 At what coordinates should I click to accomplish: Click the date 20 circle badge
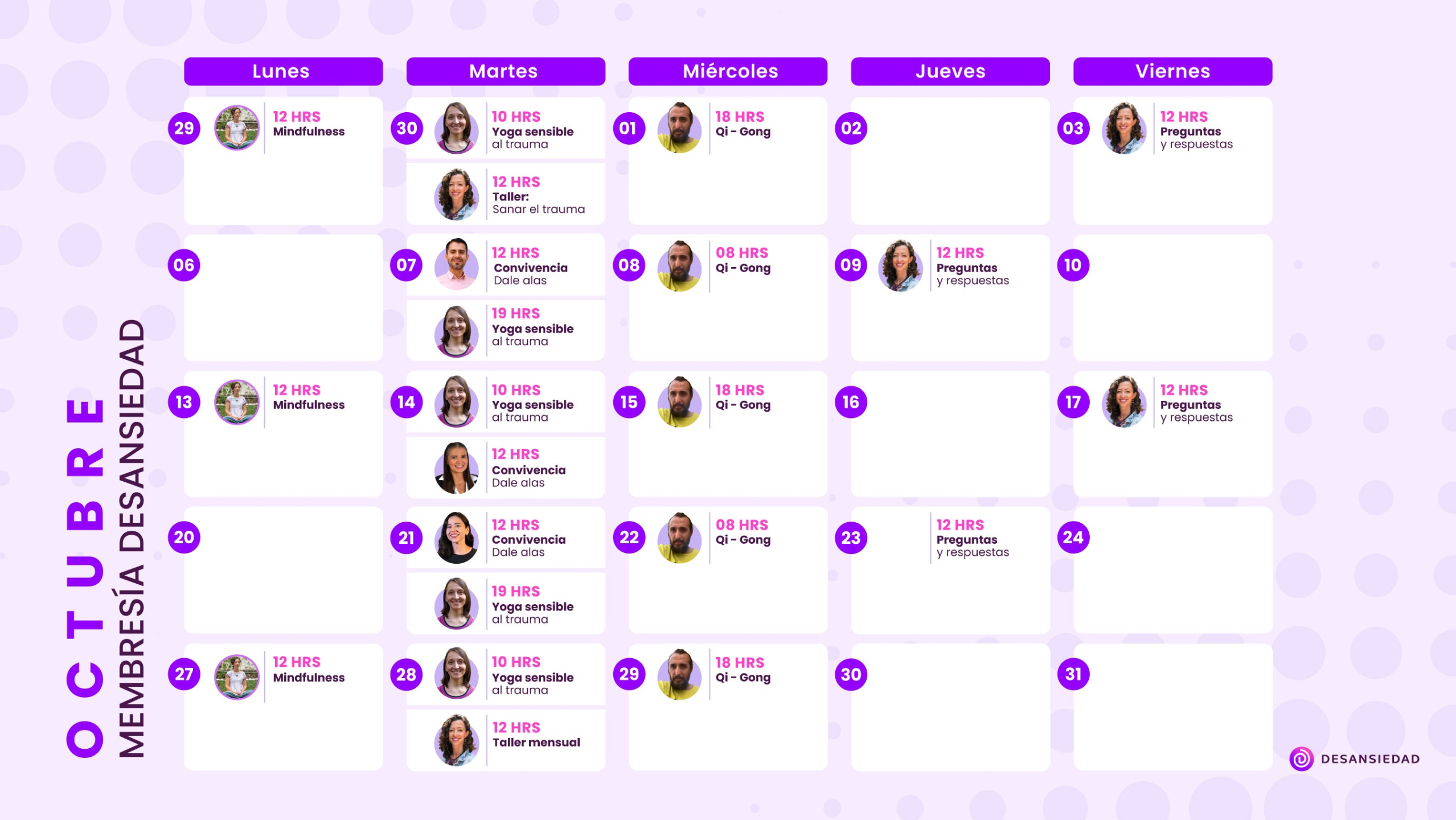tap(184, 537)
